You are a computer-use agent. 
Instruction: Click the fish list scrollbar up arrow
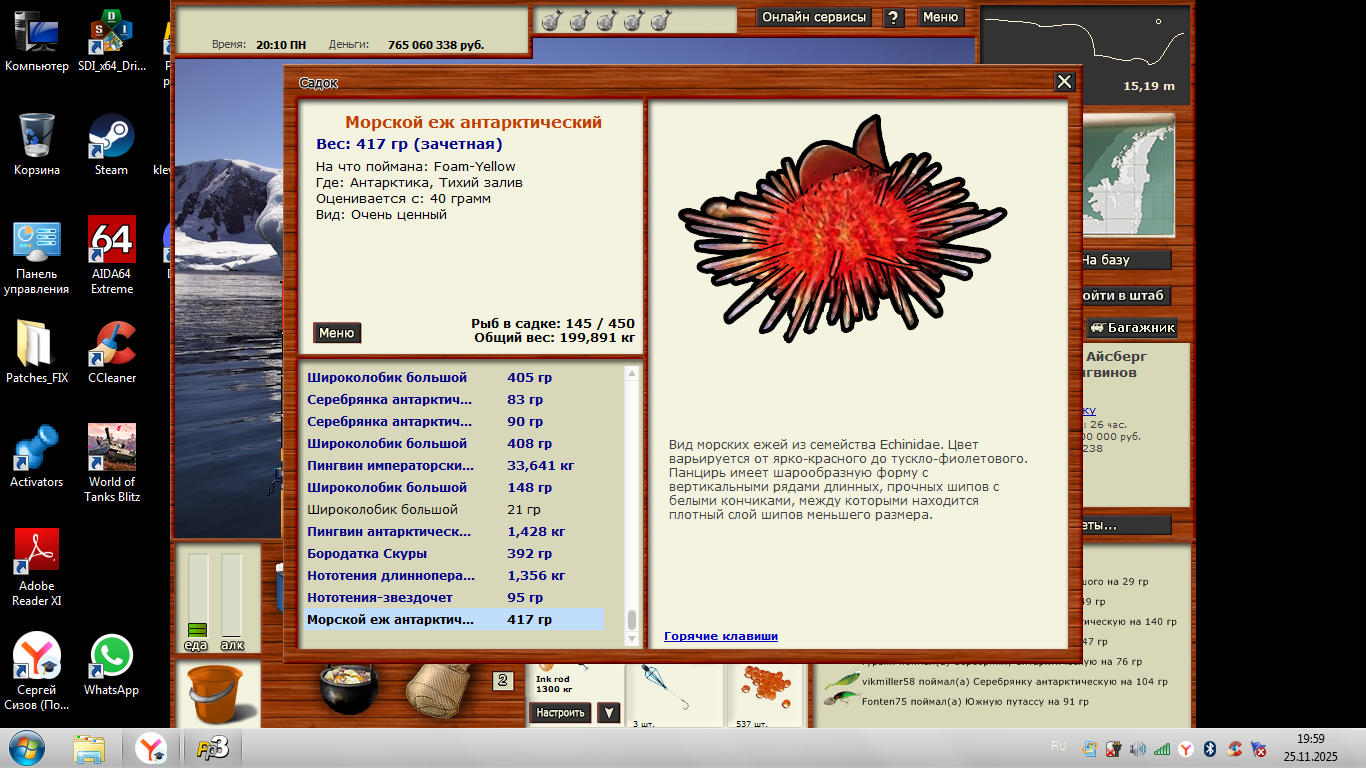click(632, 374)
